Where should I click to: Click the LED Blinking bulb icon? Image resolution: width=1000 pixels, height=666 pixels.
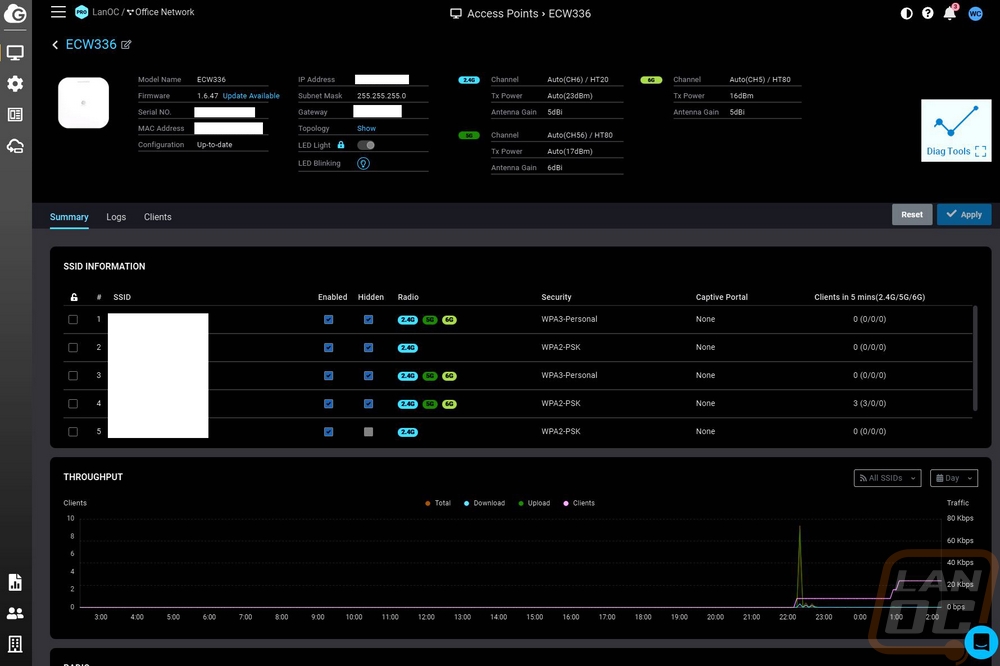tap(364, 163)
